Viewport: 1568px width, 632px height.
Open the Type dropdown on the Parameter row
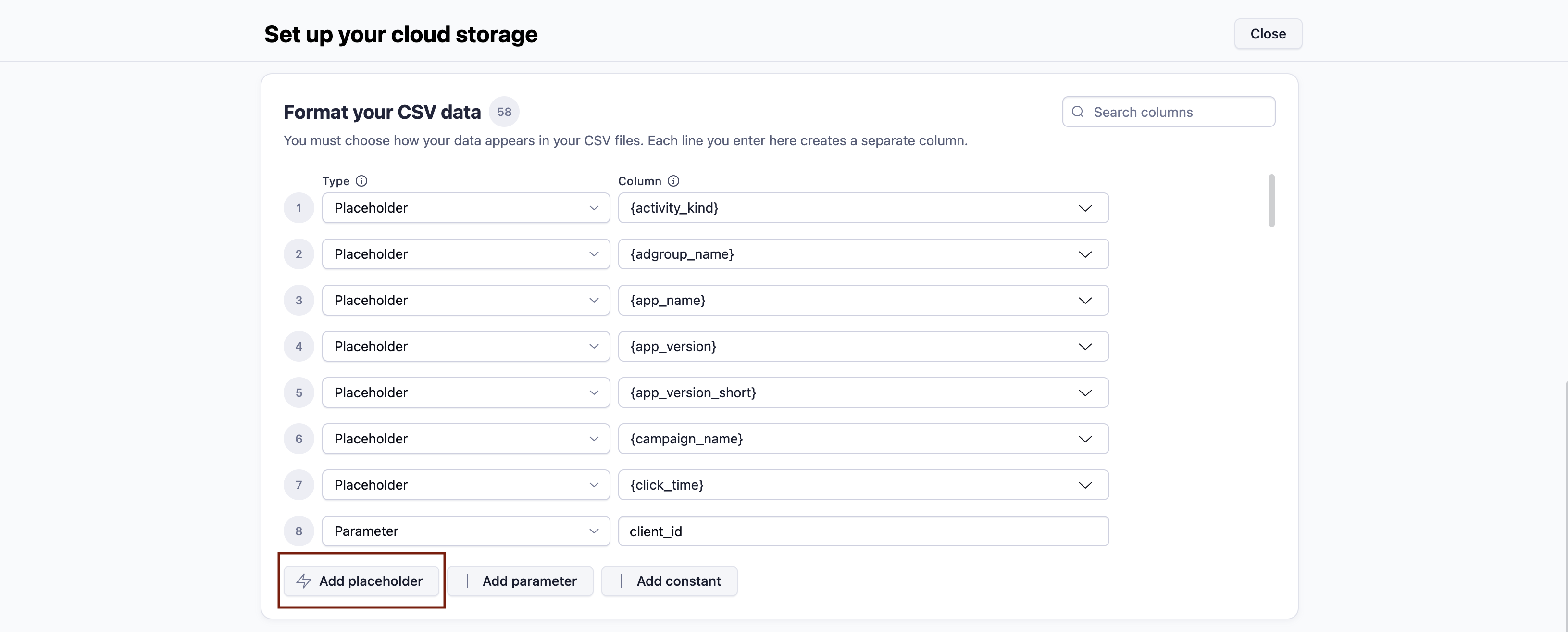tap(466, 531)
